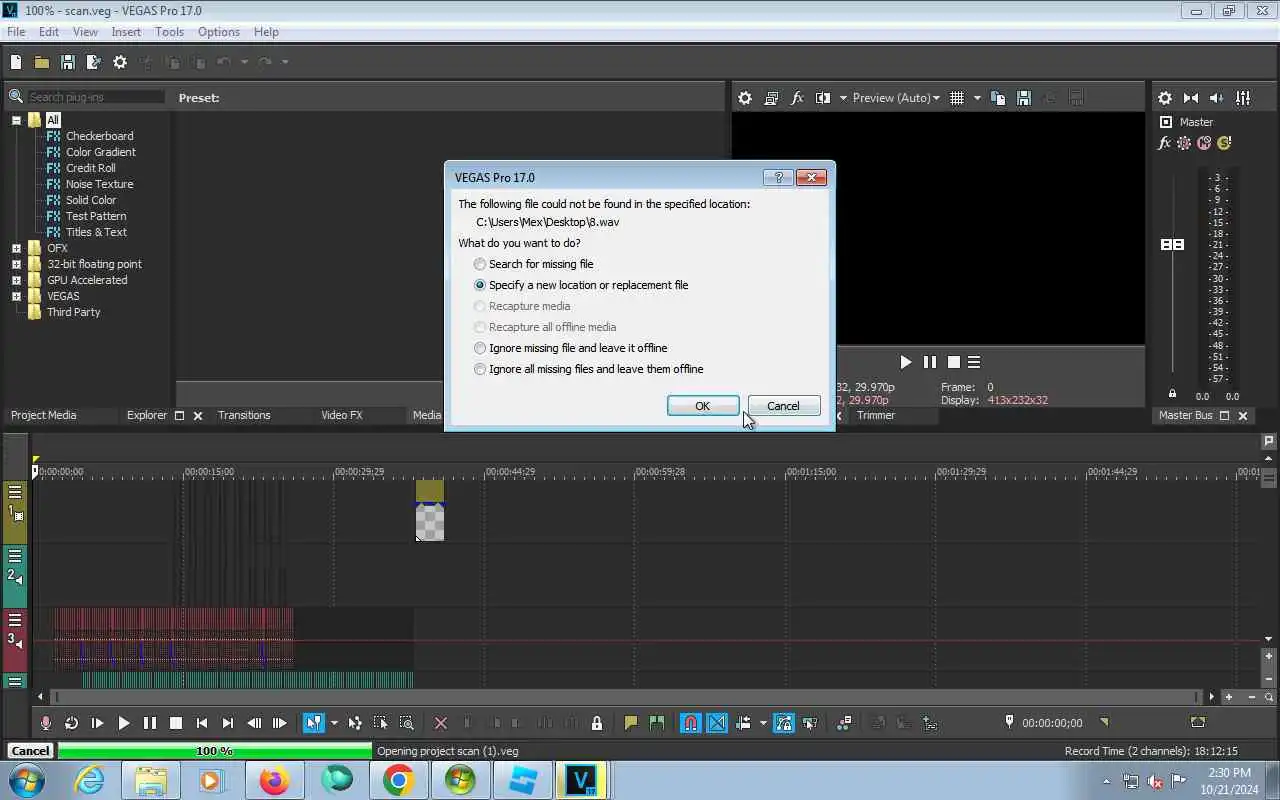Save project using toolbar disk icon
The width and height of the screenshot is (1280, 800).
68,62
